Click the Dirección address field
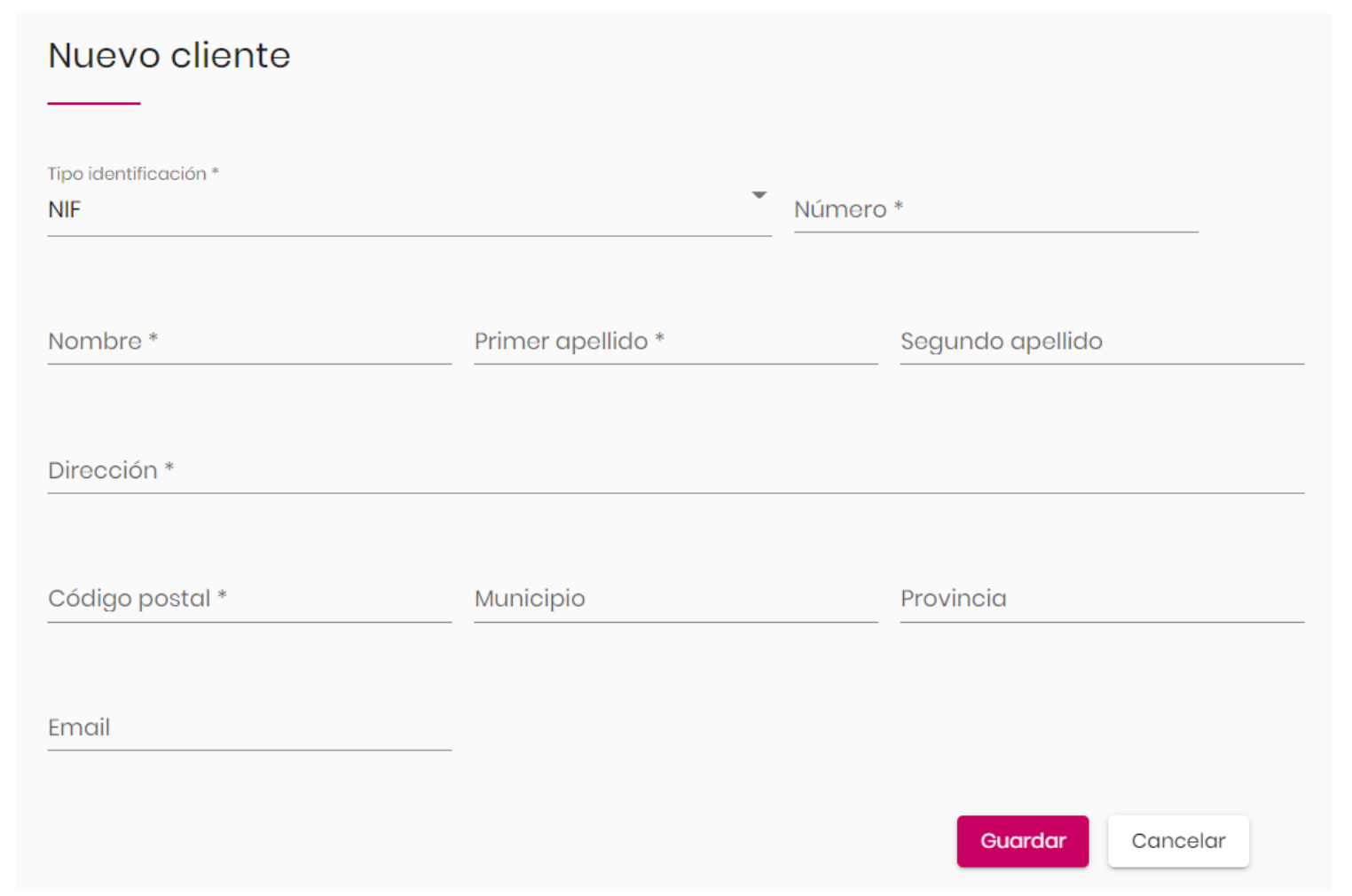This screenshot has width=1352, height=896. [x=676, y=470]
